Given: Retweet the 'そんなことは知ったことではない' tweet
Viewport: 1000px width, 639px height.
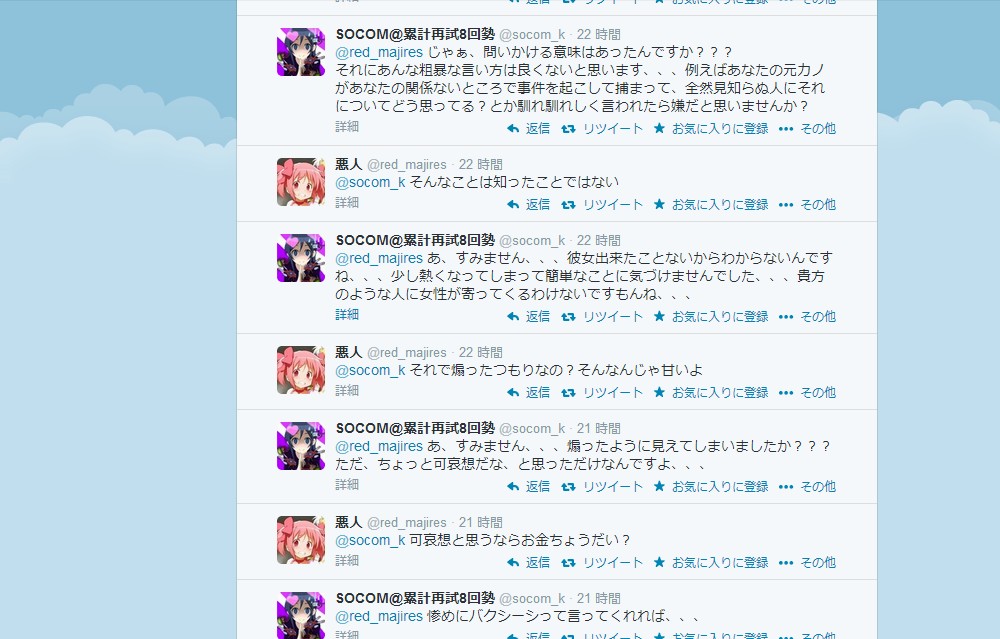Looking at the screenshot, I should click(602, 205).
